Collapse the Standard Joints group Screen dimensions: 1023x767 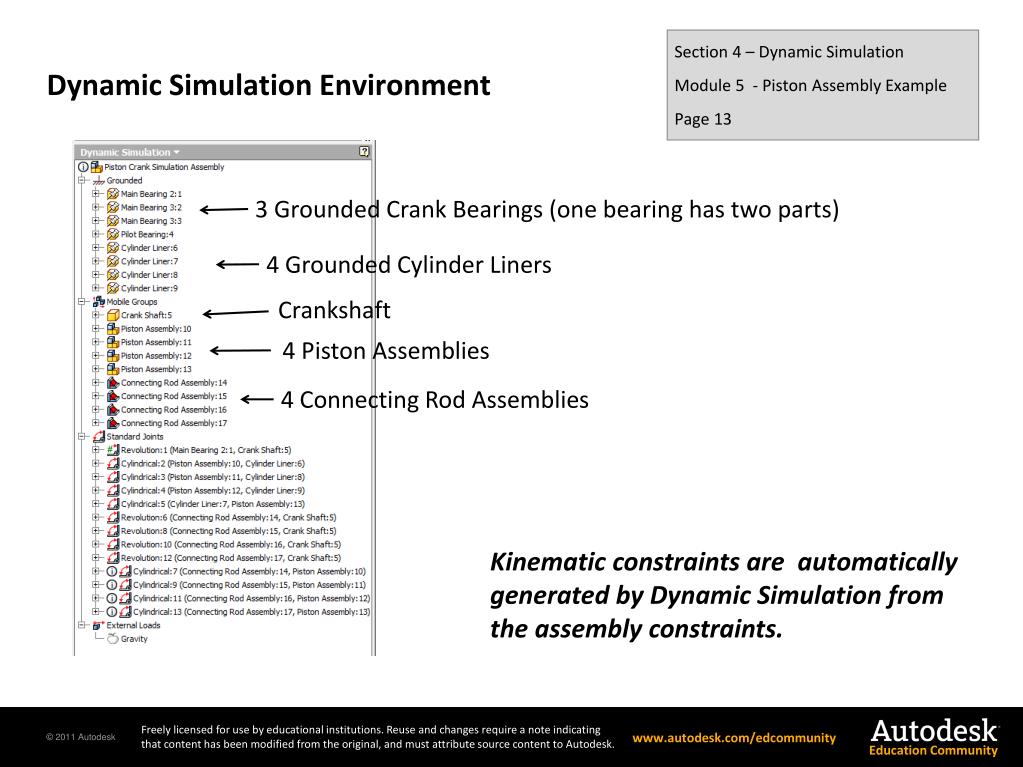coord(82,437)
